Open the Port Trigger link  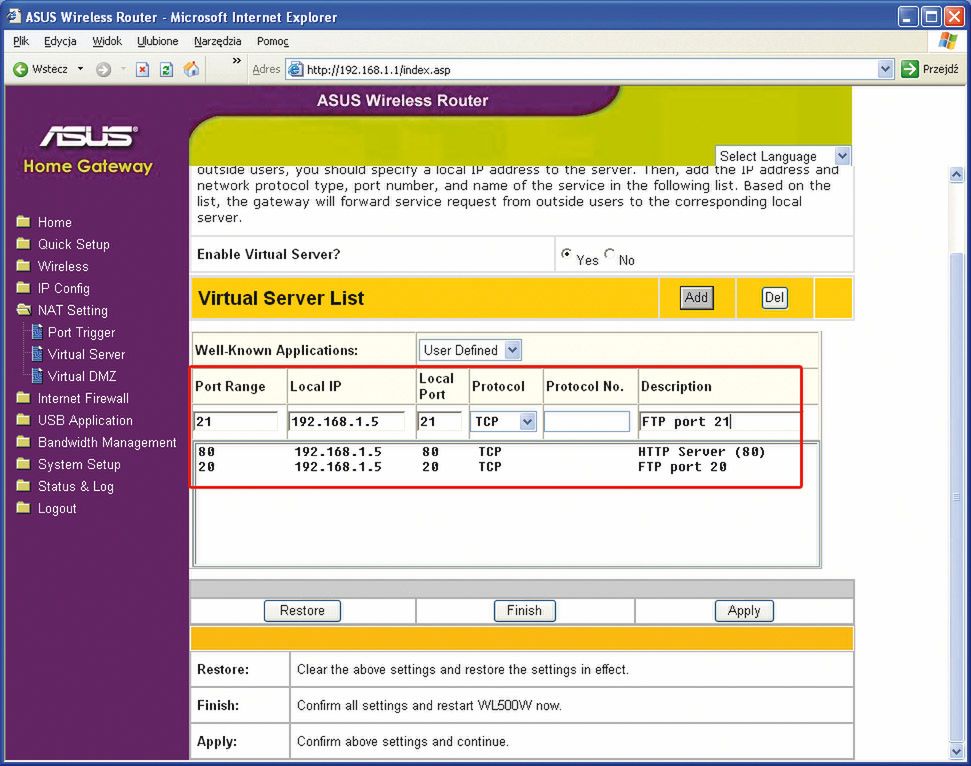point(81,332)
